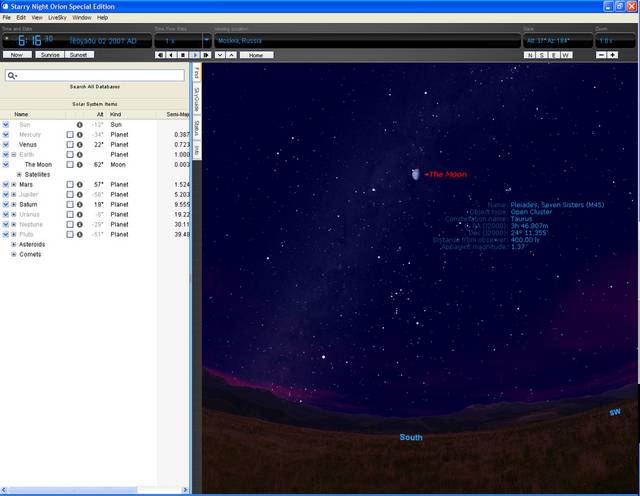Expand the Saturn tree node

(14, 205)
